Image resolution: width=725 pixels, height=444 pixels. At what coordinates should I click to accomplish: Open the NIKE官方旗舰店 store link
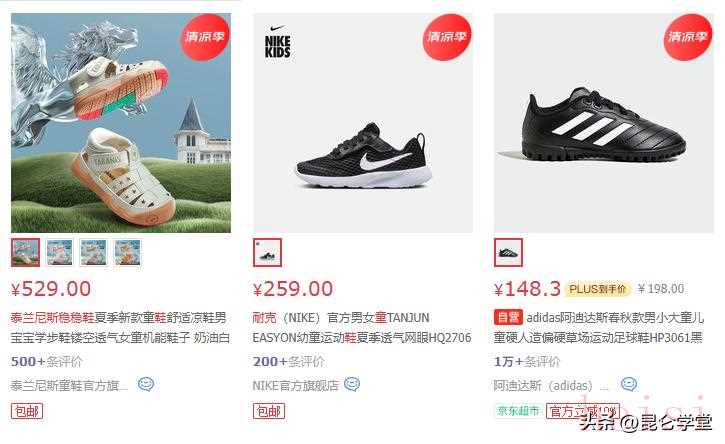point(296,385)
